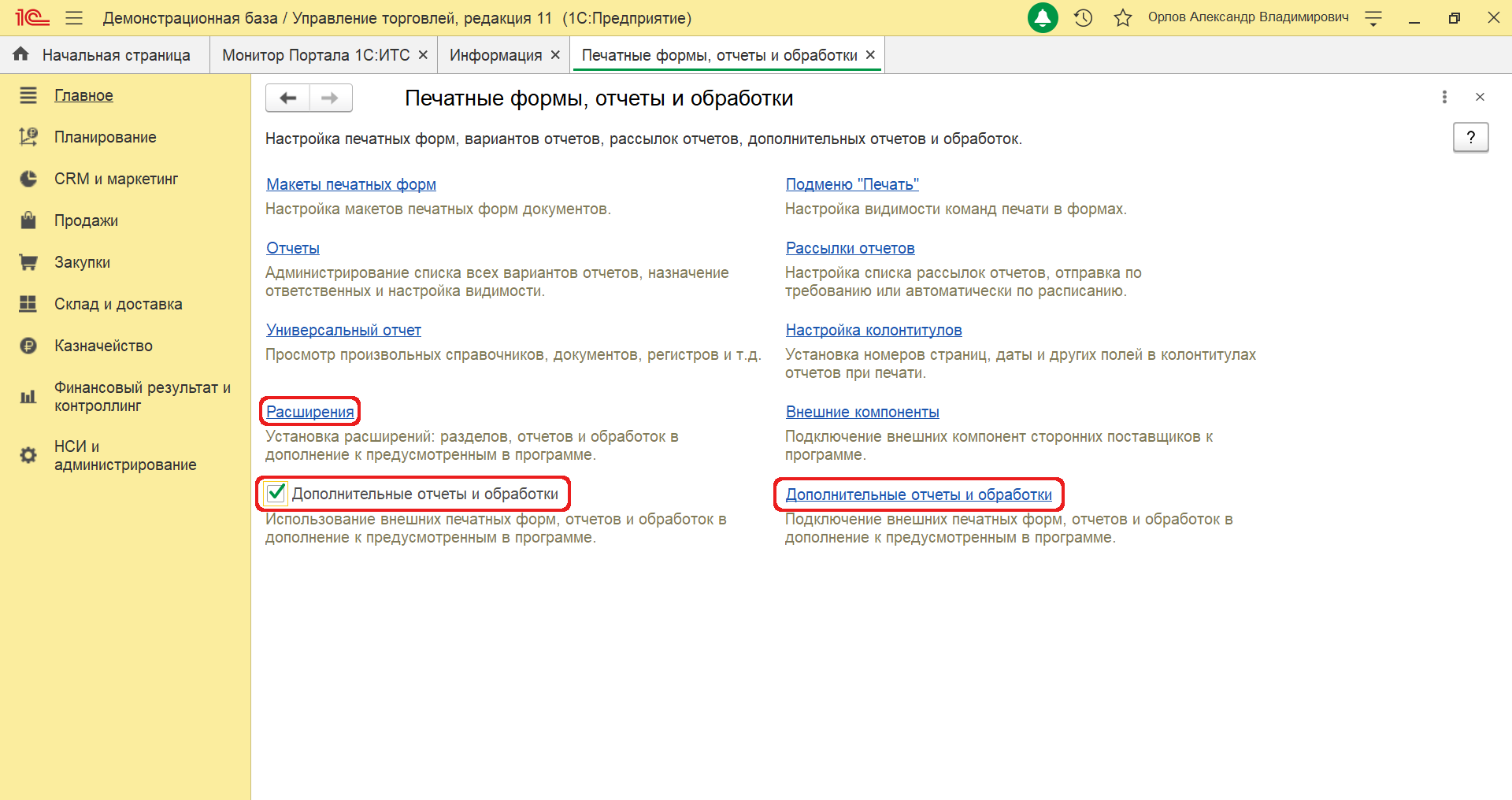The image size is (1512, 800).
Task: Open the Продажи section
Action: point(86,221)
